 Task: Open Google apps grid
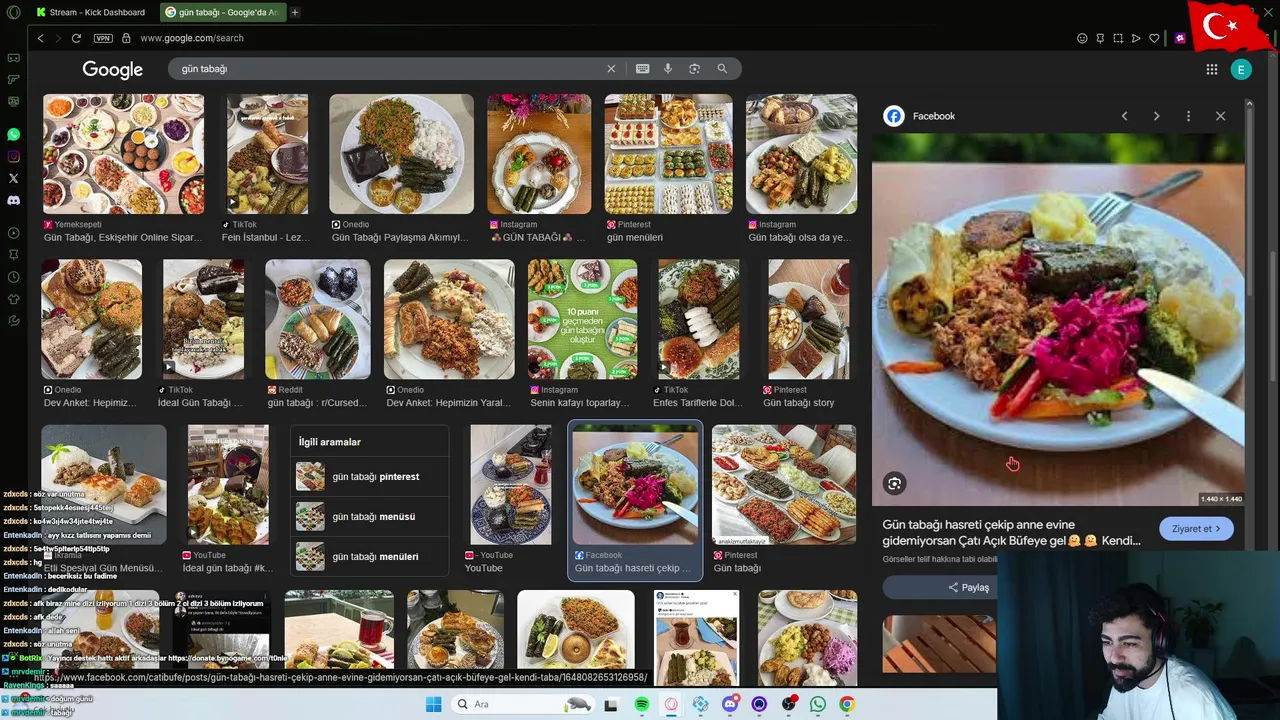coord(1211,69)
